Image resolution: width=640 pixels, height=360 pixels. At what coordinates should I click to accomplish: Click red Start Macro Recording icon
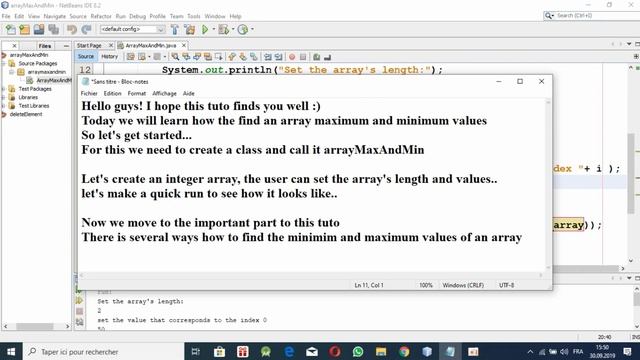pyautogui.click(x=292, y=57)
